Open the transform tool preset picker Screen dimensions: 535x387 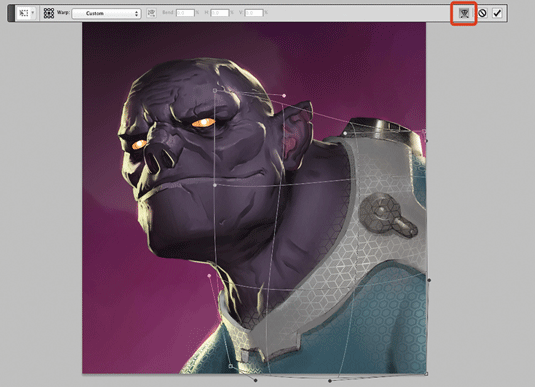coord(27,13)
